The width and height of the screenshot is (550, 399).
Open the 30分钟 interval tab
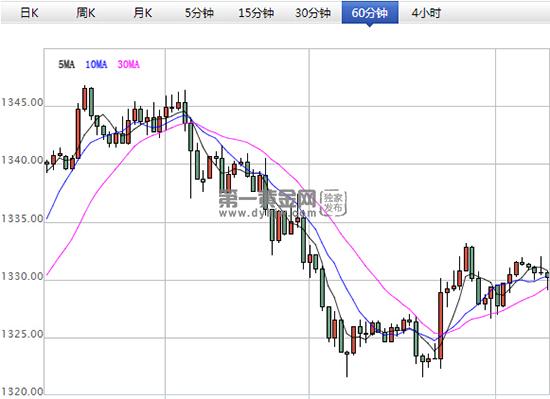coord(313,13)
